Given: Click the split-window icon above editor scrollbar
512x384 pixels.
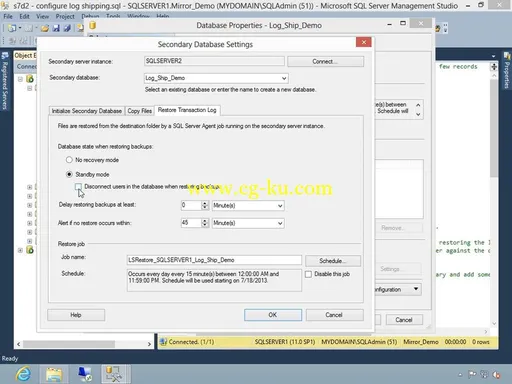Looking at the screenshot, I should [494, 67].
